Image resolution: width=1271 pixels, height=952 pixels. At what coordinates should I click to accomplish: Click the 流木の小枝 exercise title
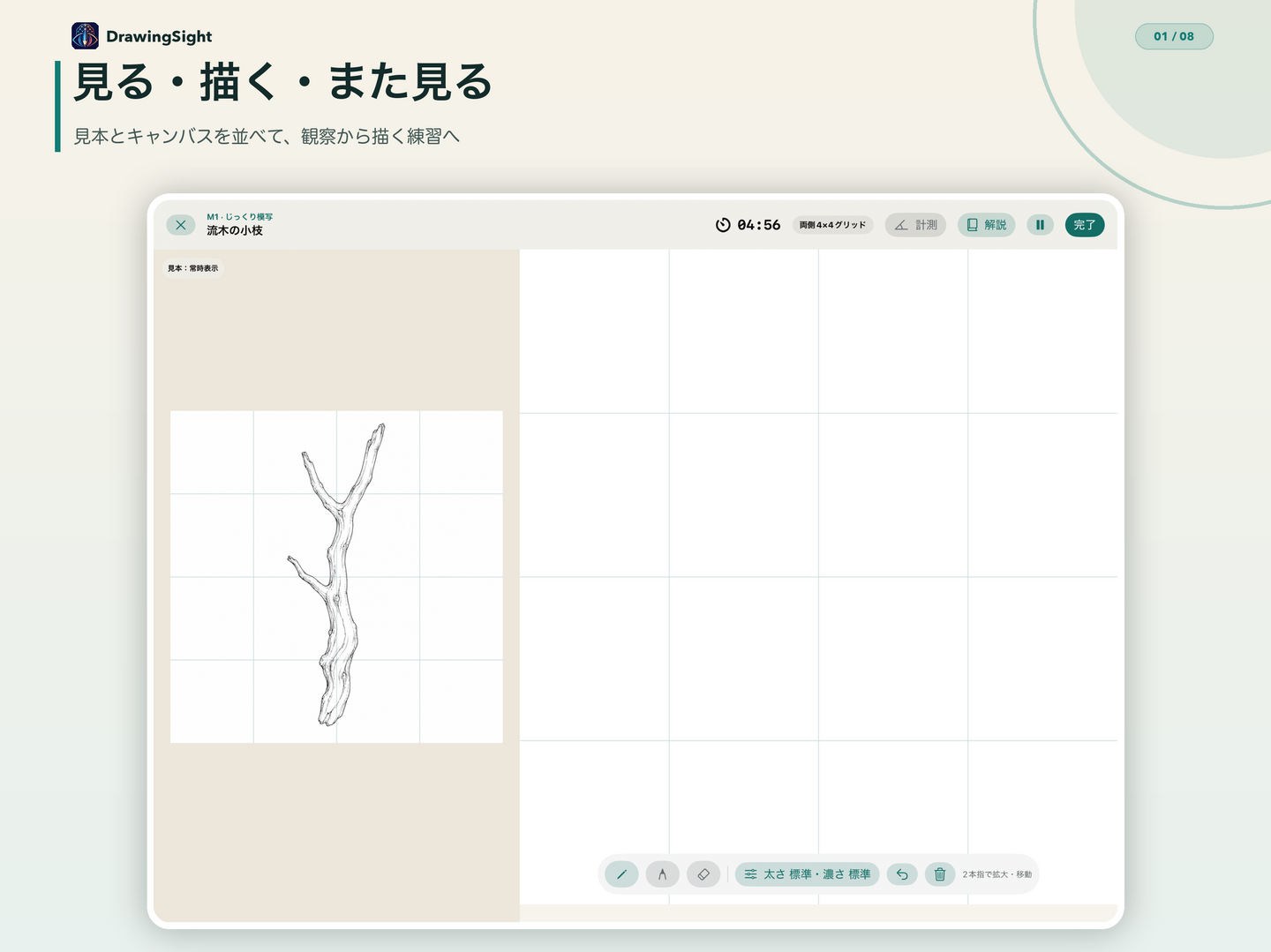(x=235, y=231)
